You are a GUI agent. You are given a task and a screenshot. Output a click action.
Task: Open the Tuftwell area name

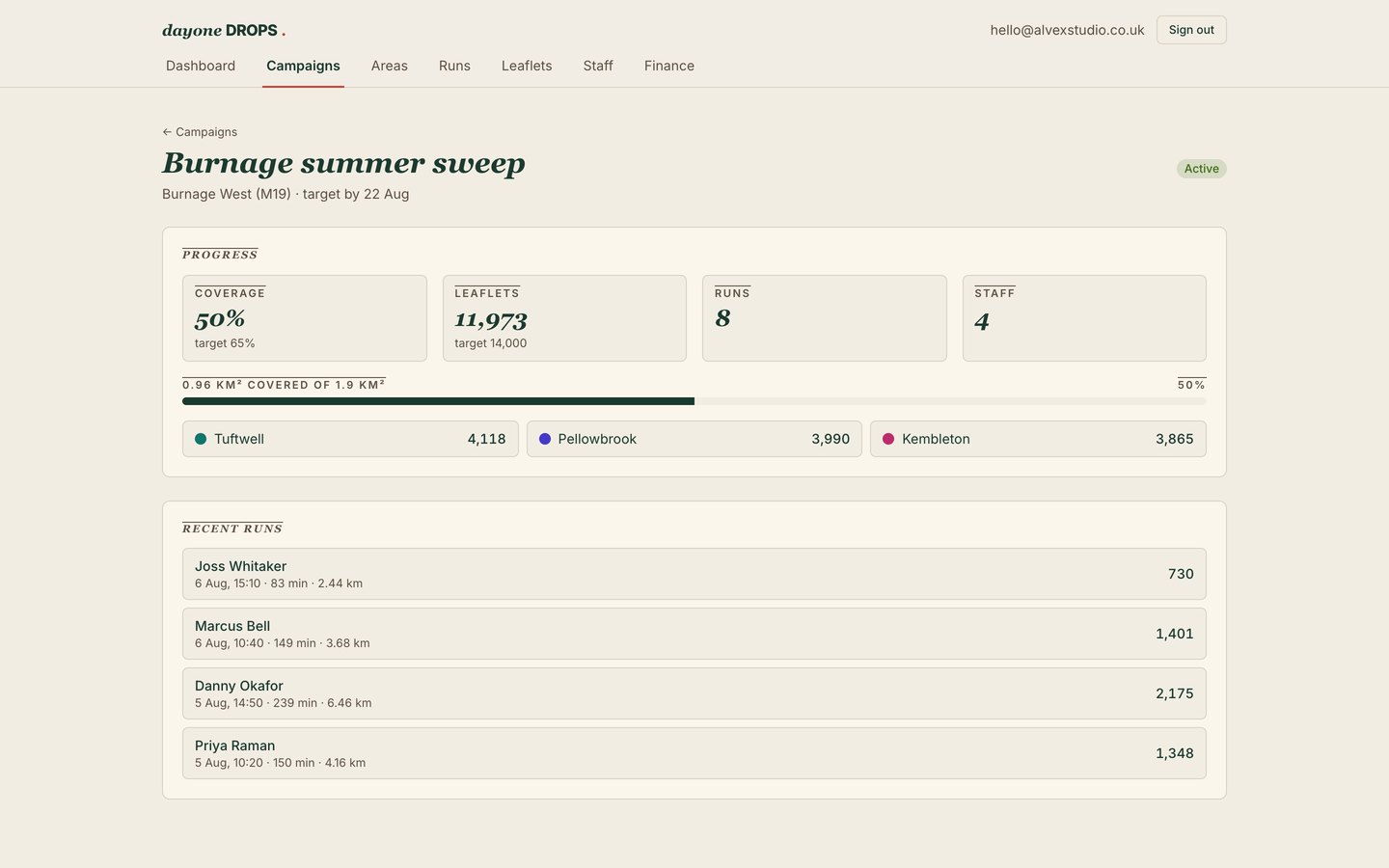[x=239, y=439]
